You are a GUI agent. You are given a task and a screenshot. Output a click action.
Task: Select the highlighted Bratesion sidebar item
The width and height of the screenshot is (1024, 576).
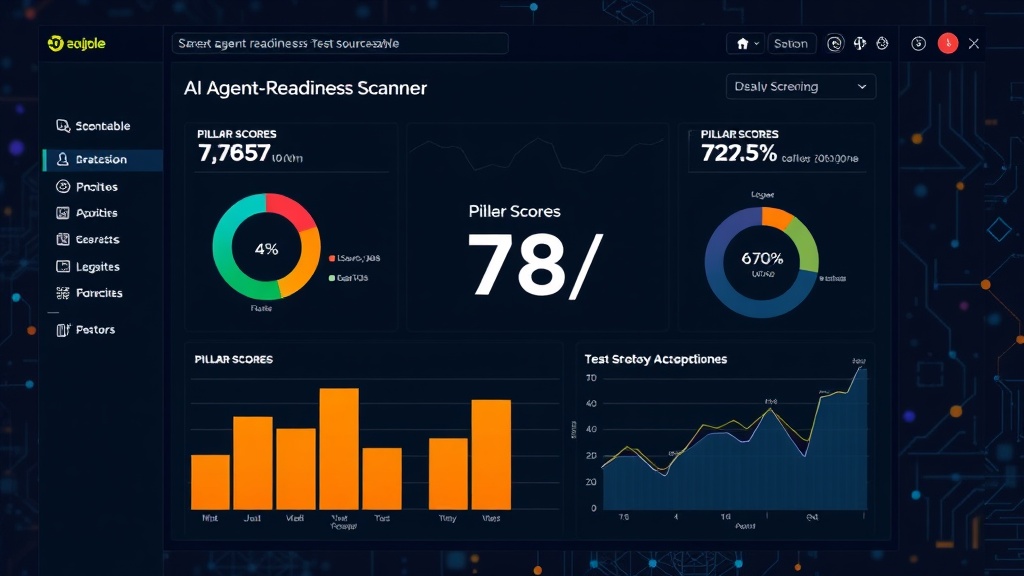(103, 159)
